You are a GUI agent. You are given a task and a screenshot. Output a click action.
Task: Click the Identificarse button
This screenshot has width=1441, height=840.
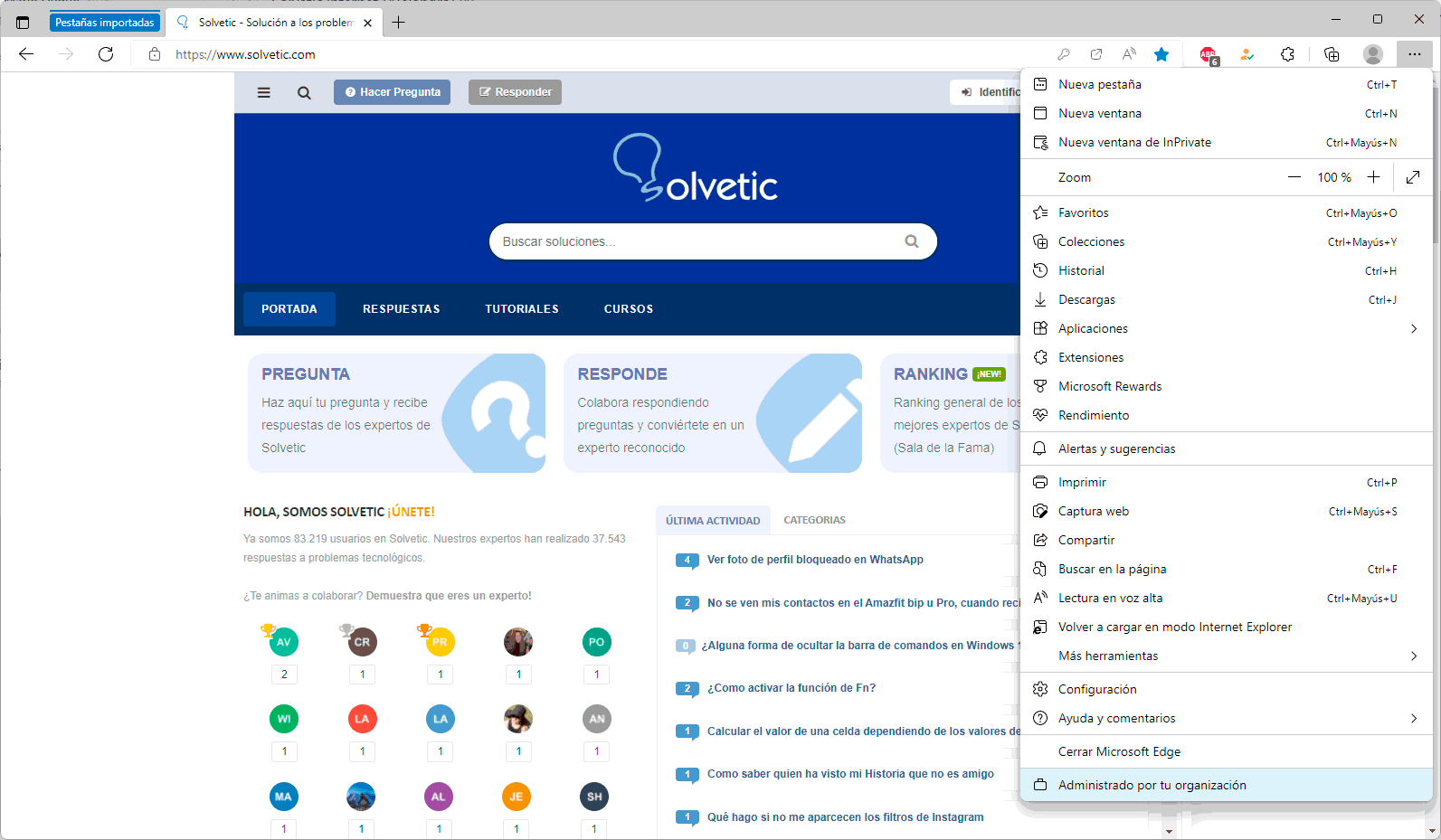[986, 92]
